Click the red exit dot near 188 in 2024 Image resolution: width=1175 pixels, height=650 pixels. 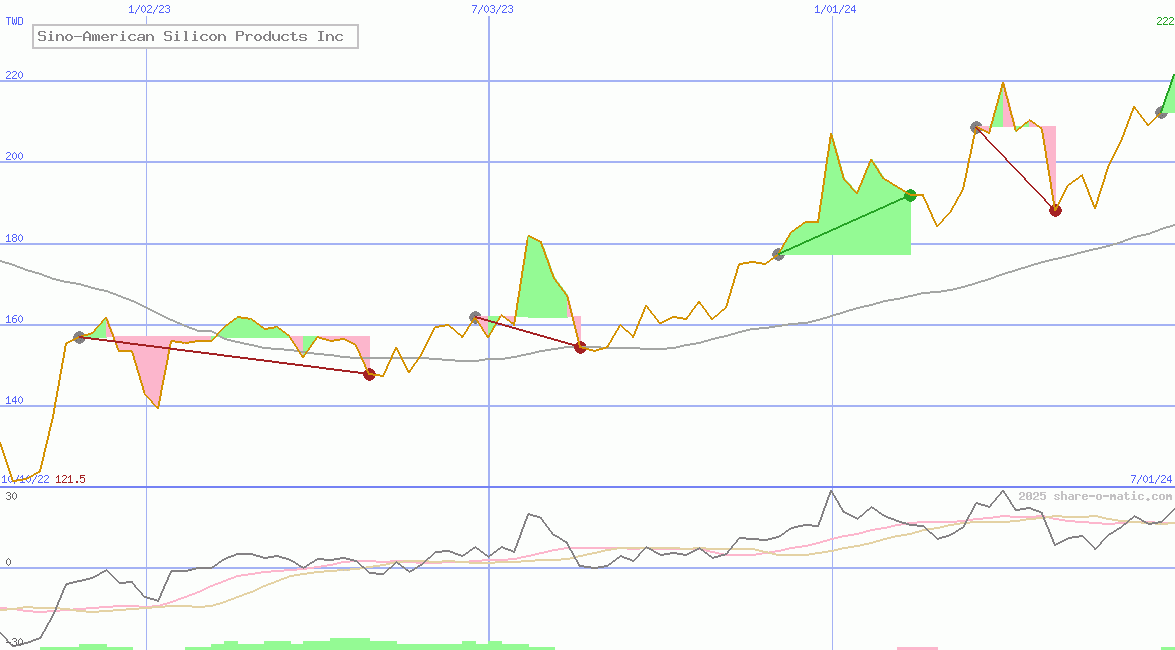tap(1055, 210)
